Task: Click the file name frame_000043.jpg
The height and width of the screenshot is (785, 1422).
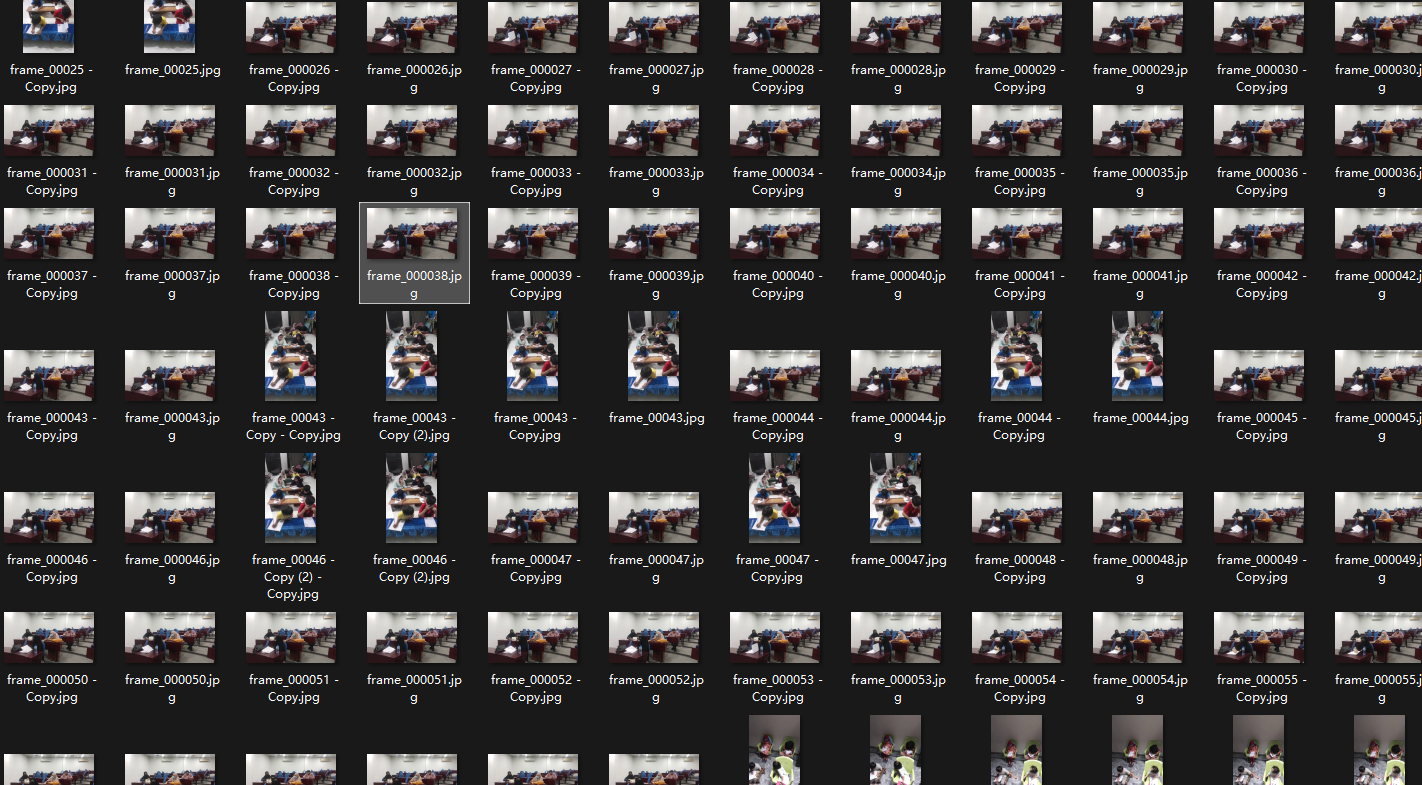Action: pyautogui.click(x=172, y=427)
